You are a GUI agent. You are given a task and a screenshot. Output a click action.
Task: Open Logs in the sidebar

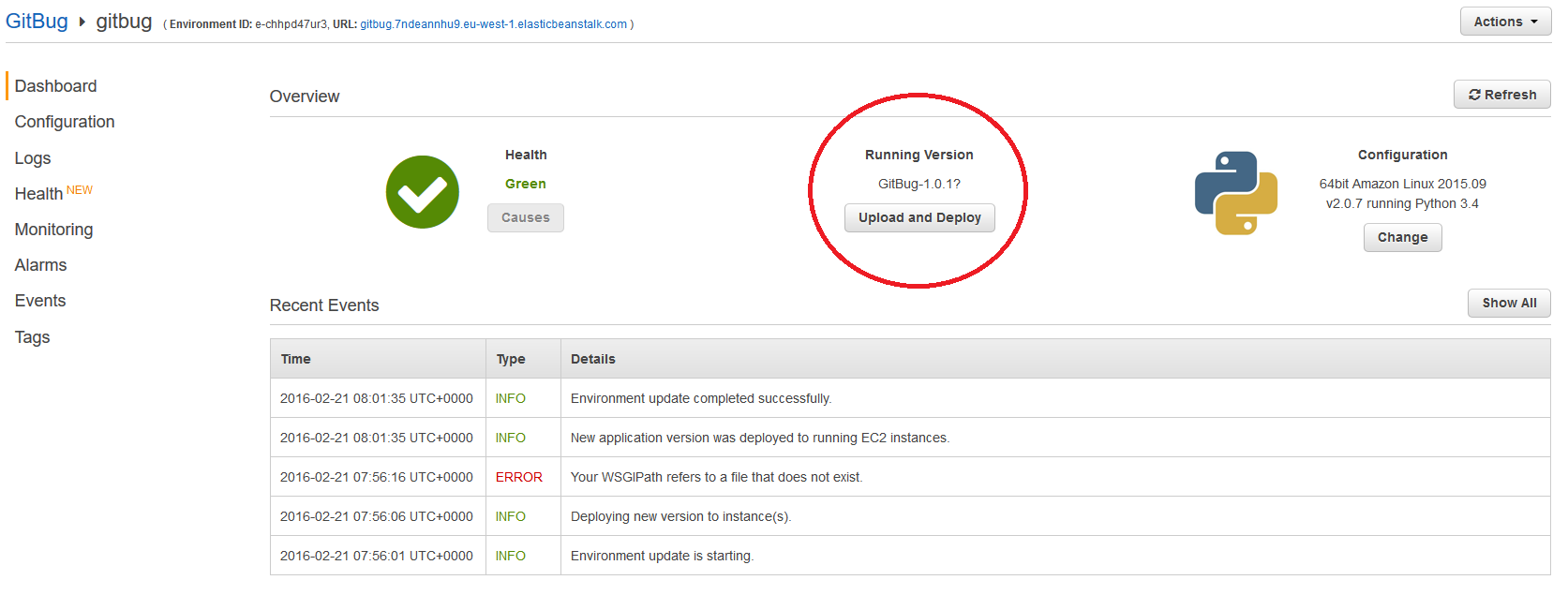[33, 158]
